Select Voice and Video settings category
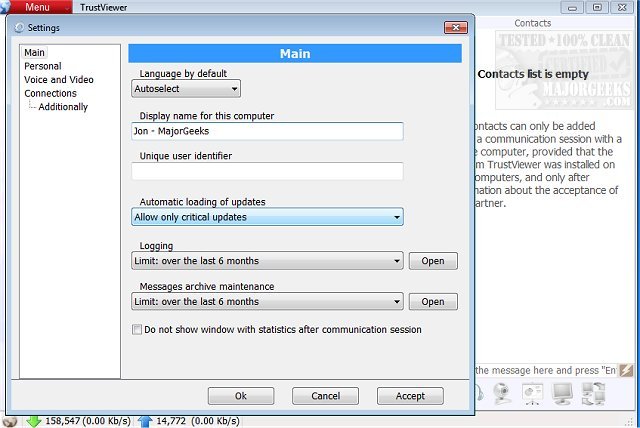This screenshot has width=640, height=428. 59,80
